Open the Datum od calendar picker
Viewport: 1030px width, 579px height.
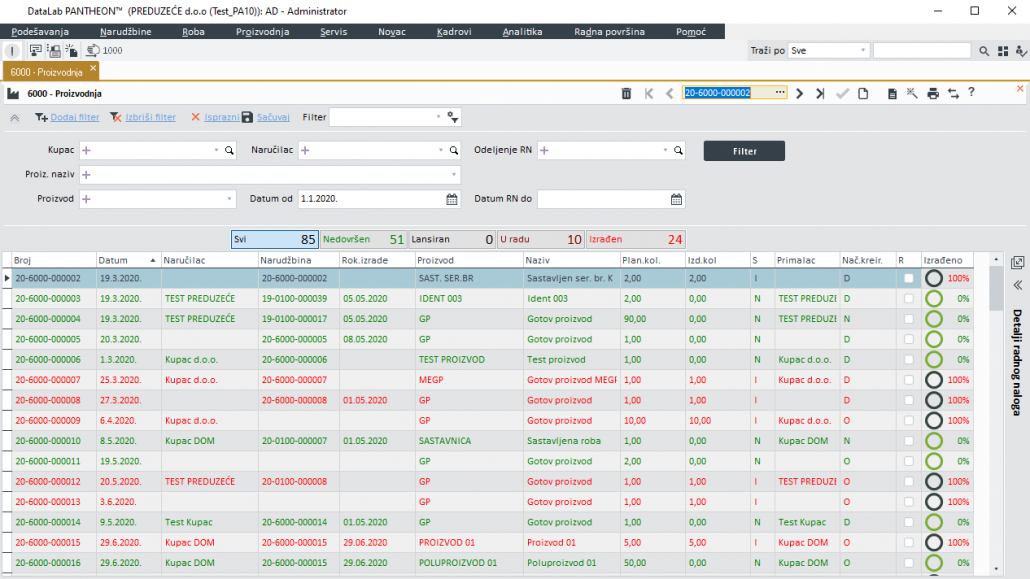click(x=452, y=199)
